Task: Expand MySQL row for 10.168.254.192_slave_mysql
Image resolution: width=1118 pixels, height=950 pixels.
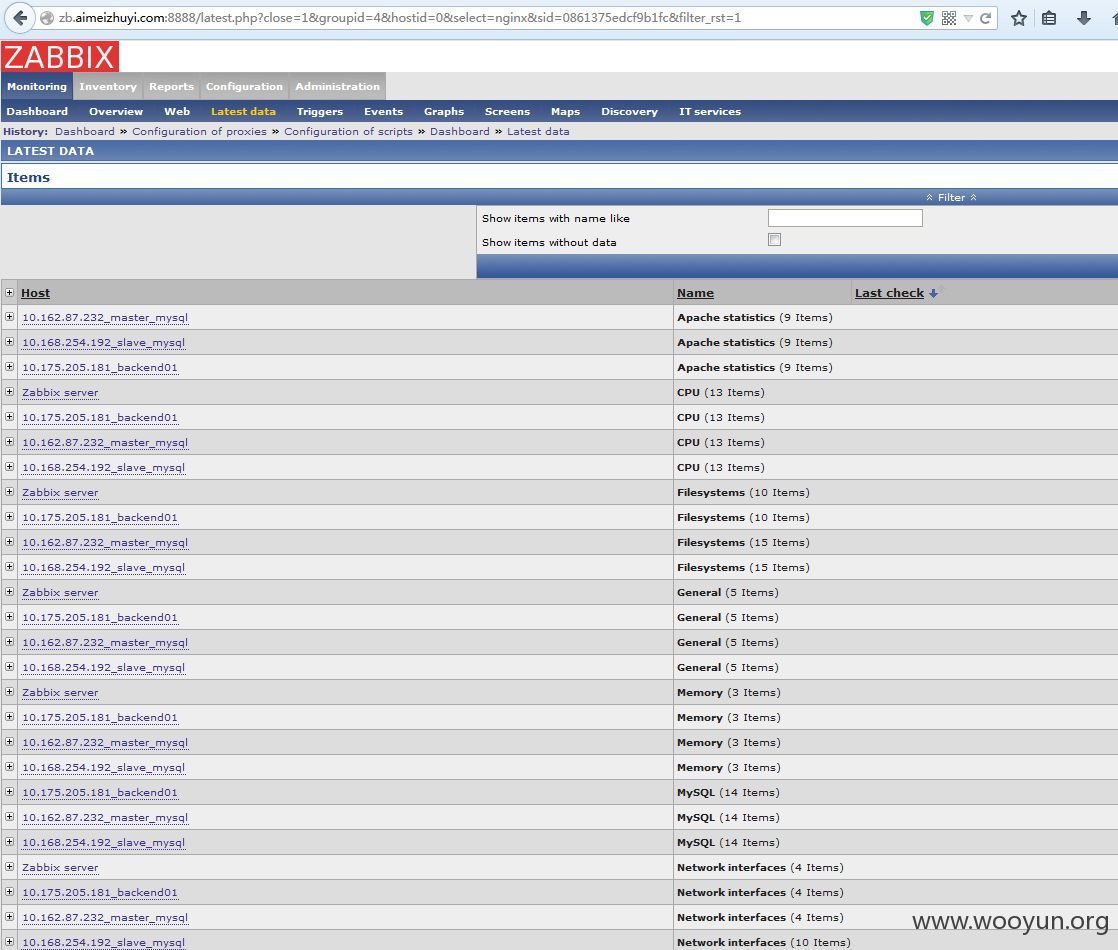Action: (x=9, y=842)
